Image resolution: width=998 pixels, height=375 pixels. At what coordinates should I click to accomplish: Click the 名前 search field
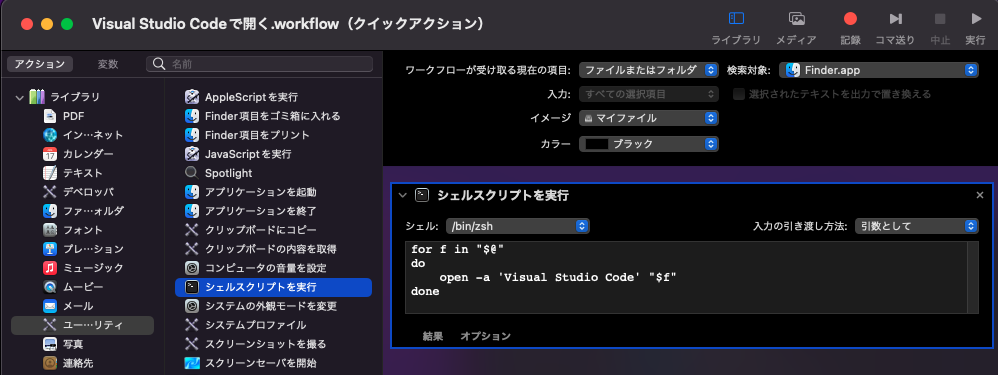260,64
